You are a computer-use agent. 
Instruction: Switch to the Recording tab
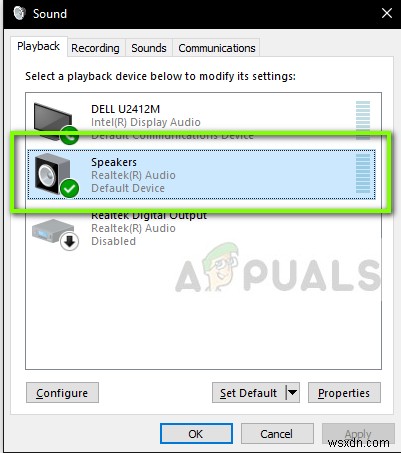tap(95, 48)
